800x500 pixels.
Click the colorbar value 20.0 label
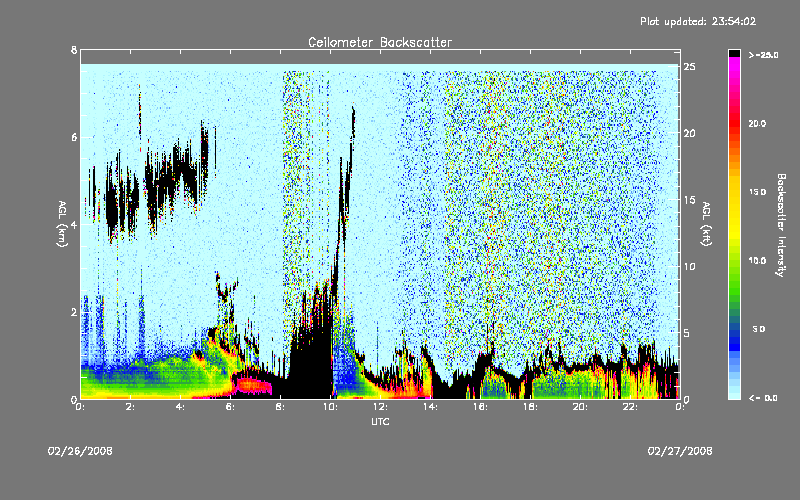(757, 123)
